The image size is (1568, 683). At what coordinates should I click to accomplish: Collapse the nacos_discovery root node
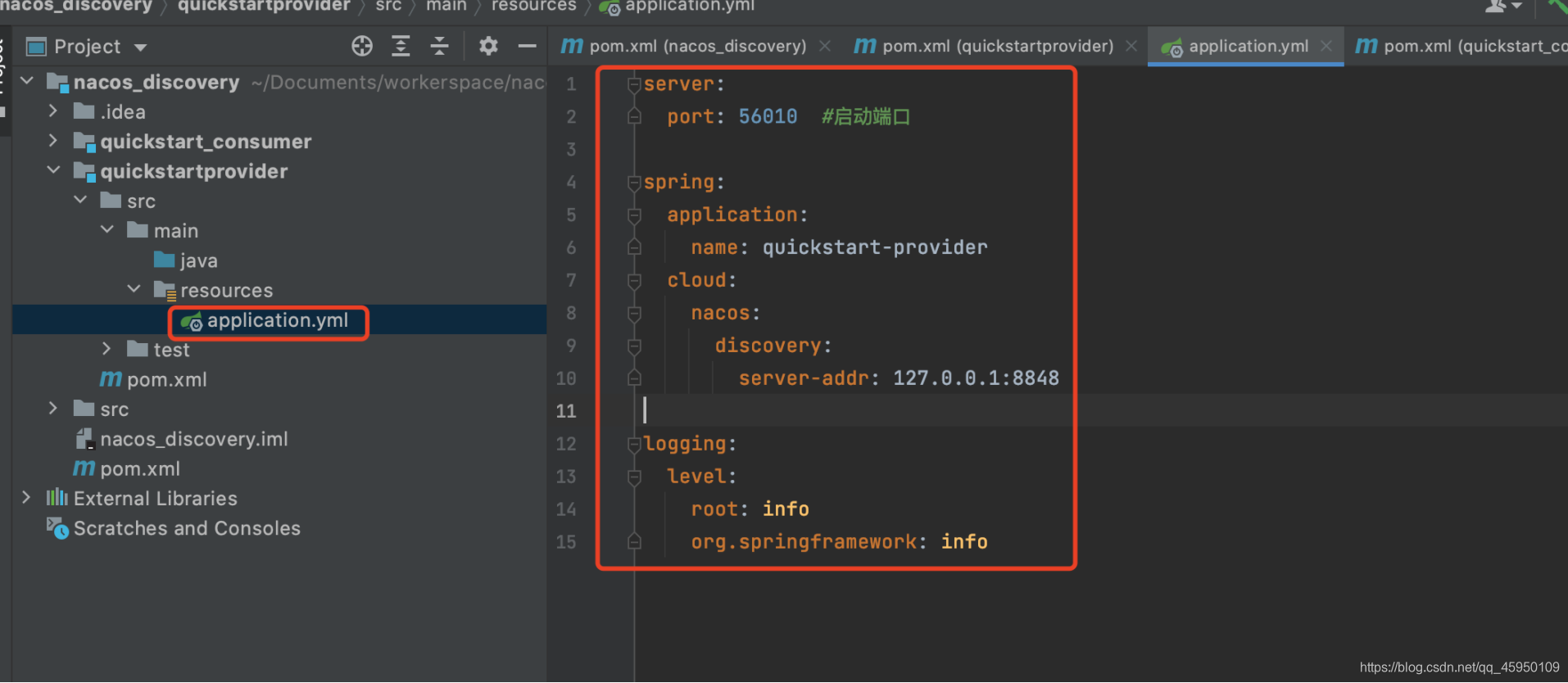coord(27,81)
